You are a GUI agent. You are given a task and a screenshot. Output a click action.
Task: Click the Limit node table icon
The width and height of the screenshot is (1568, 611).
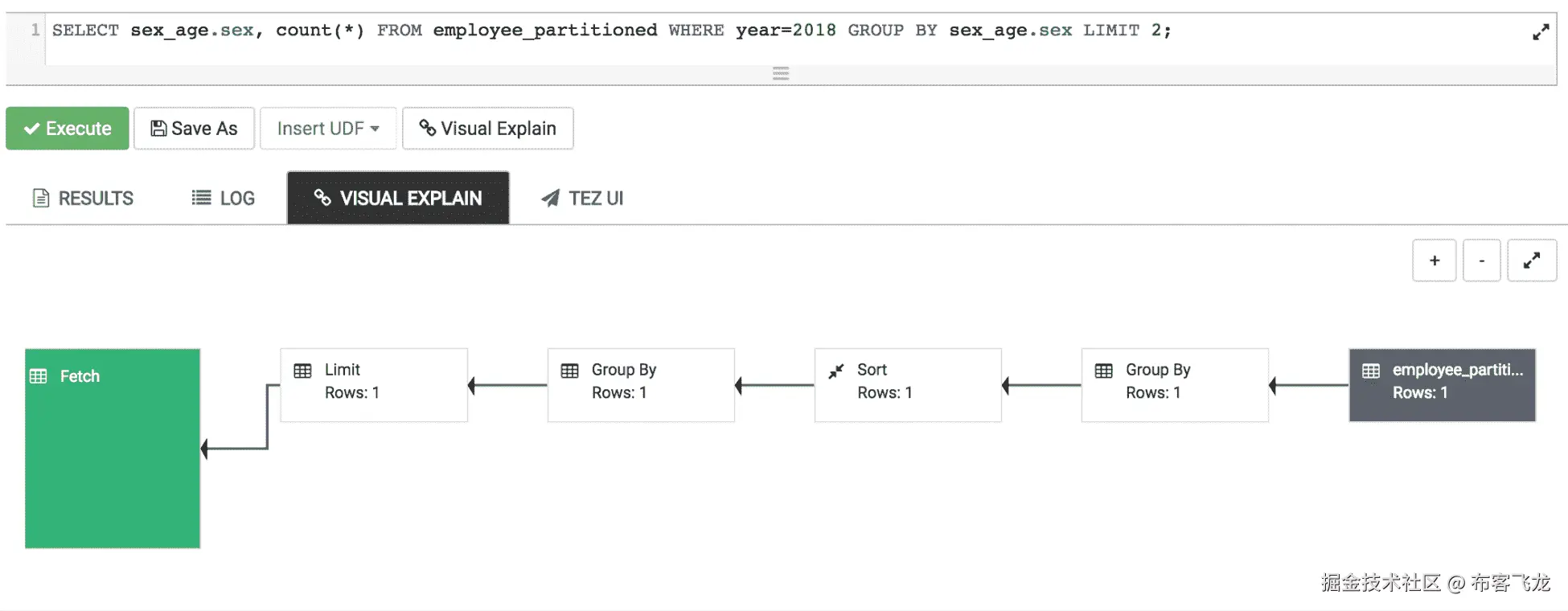click(x=302, y=371)
